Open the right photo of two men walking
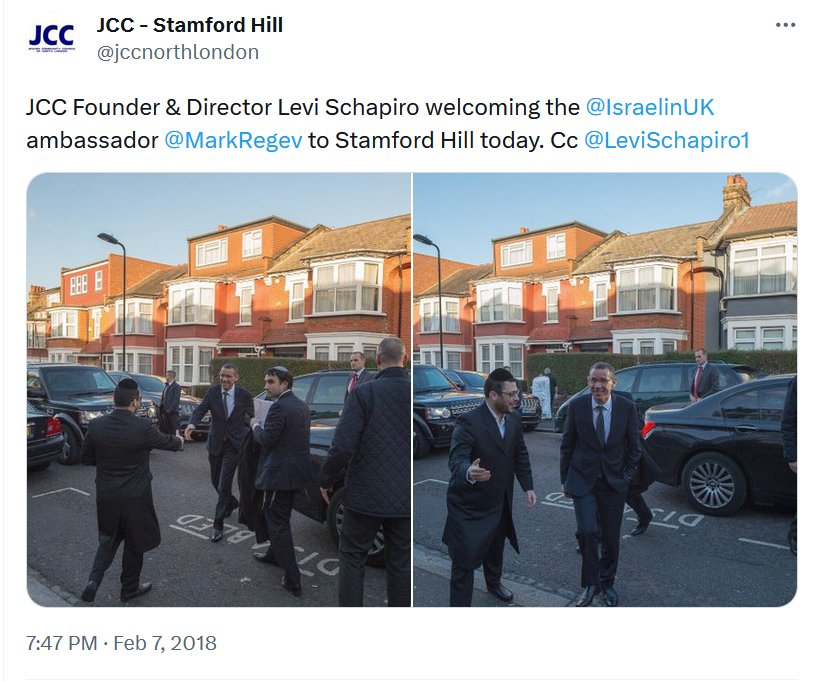The image size is (815, 681). [x=605, y=389]
